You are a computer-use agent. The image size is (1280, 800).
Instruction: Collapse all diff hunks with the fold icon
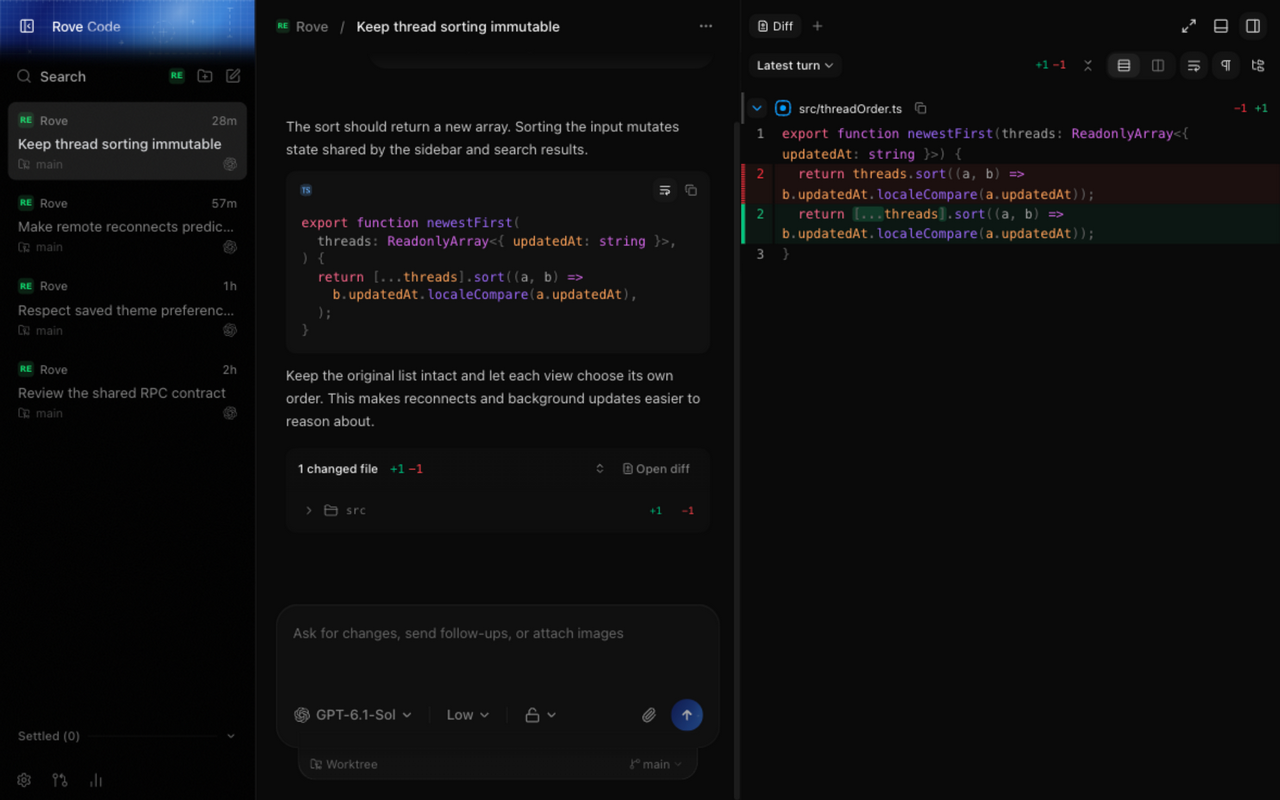(1088, 65)
